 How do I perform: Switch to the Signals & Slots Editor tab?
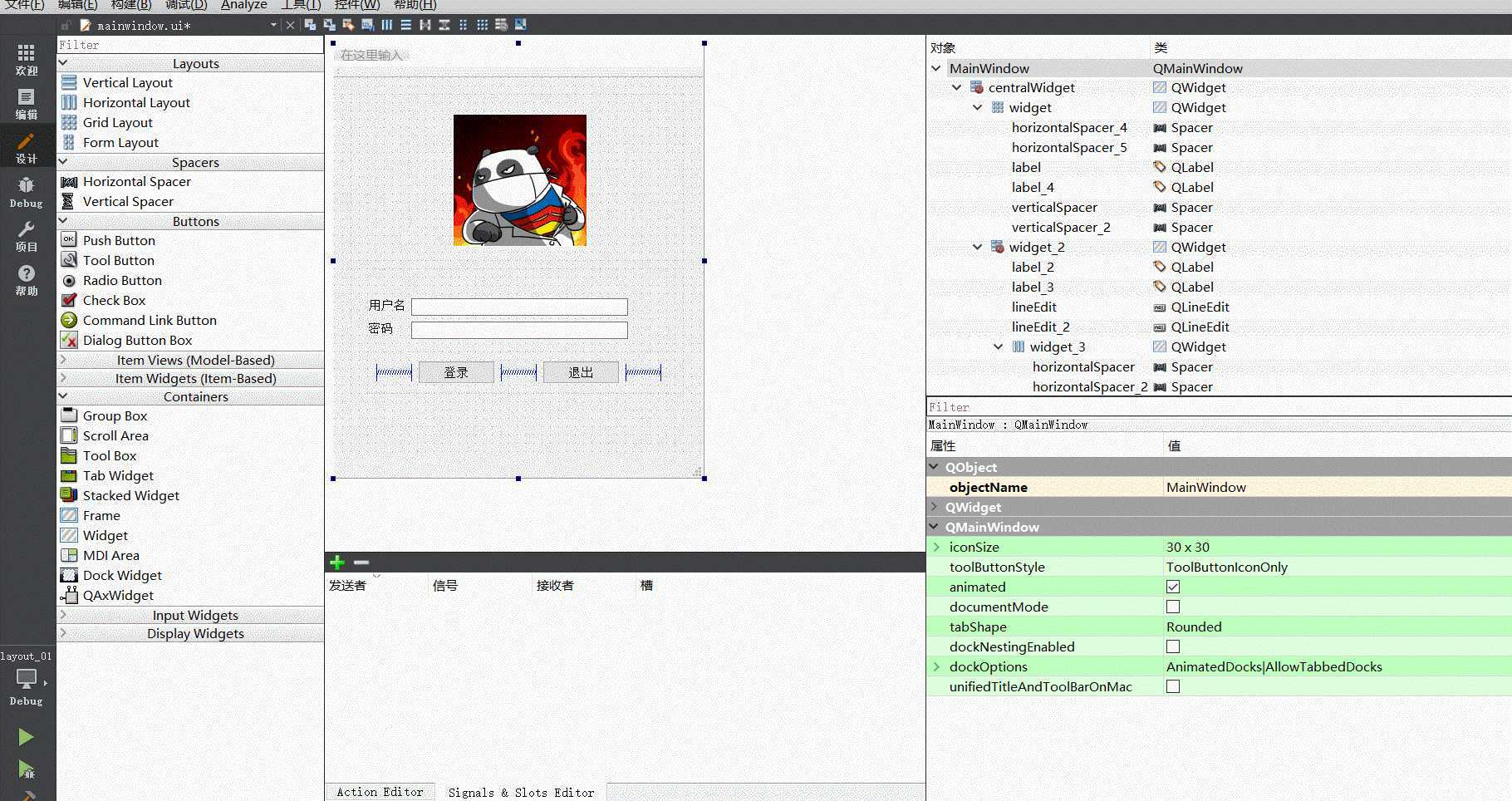[521, 792]
